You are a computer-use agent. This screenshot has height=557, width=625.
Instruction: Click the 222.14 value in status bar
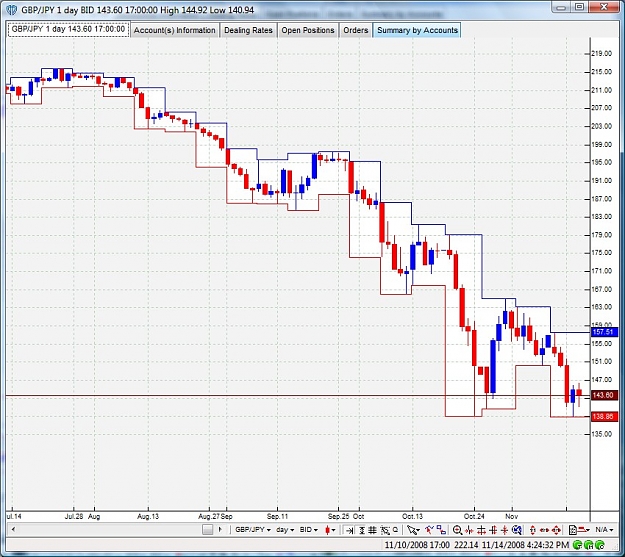466,545
